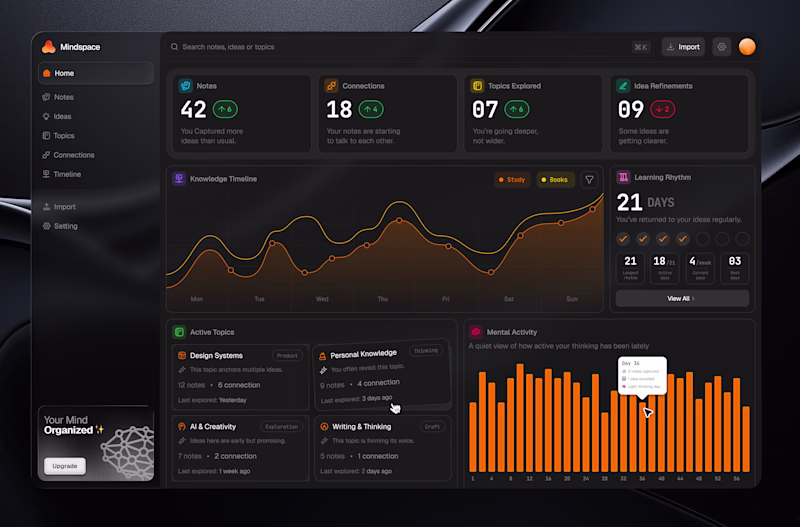Image resolution: width=800 pixels, height=527 pixels.
Task: Open the orange user avatar
Action: click(x=747, y=46)
